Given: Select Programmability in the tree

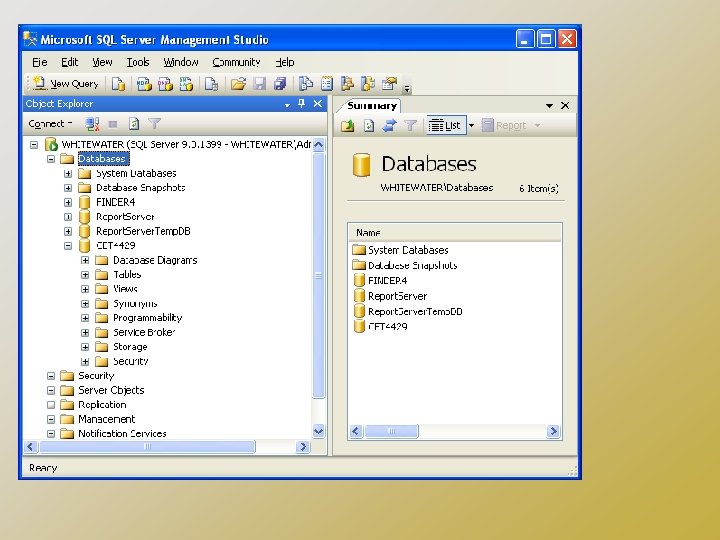Looking at the screenshot, I should coord(147,318).
